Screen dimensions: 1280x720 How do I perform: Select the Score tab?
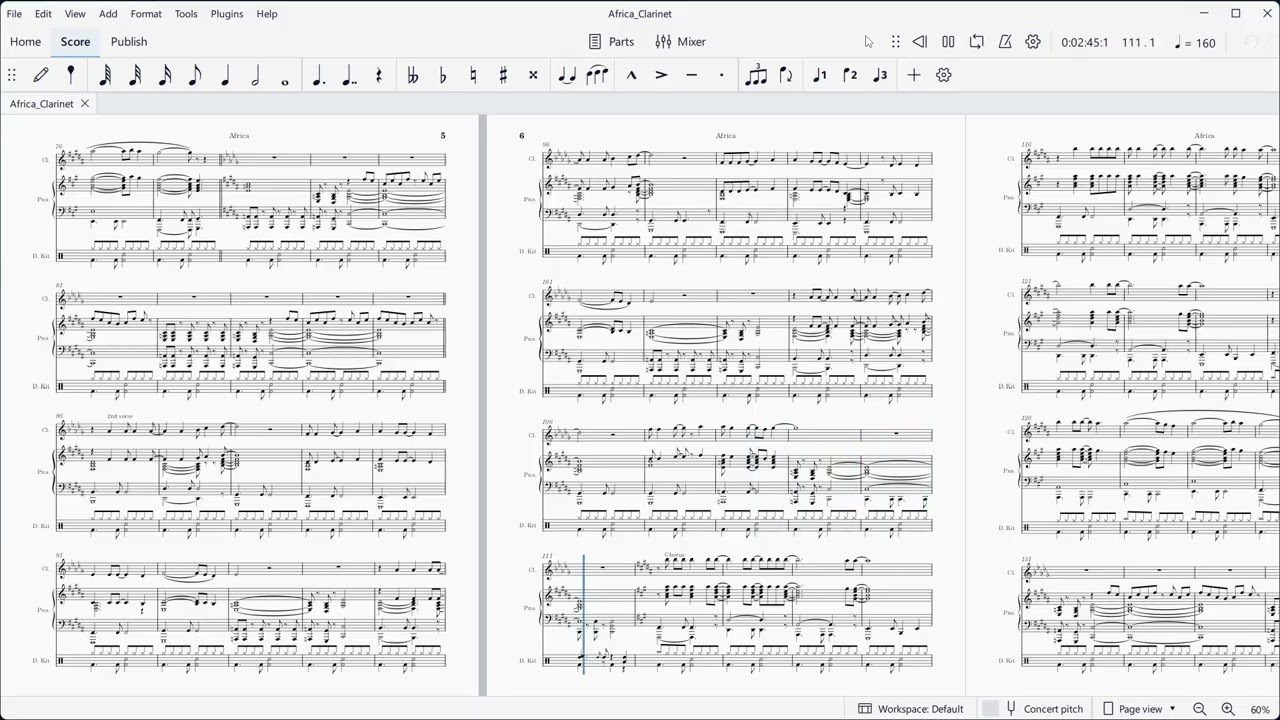[x=75, y=42]
